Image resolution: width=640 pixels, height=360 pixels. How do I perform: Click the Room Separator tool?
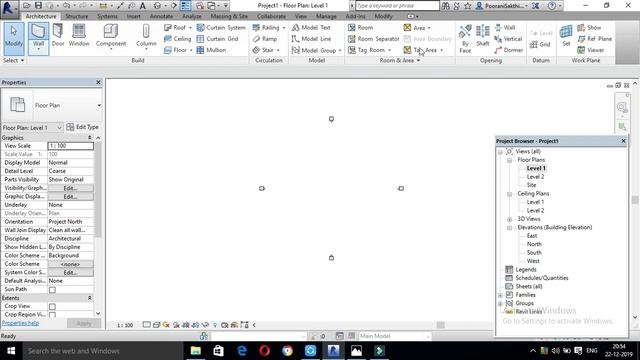pos(373,39)
